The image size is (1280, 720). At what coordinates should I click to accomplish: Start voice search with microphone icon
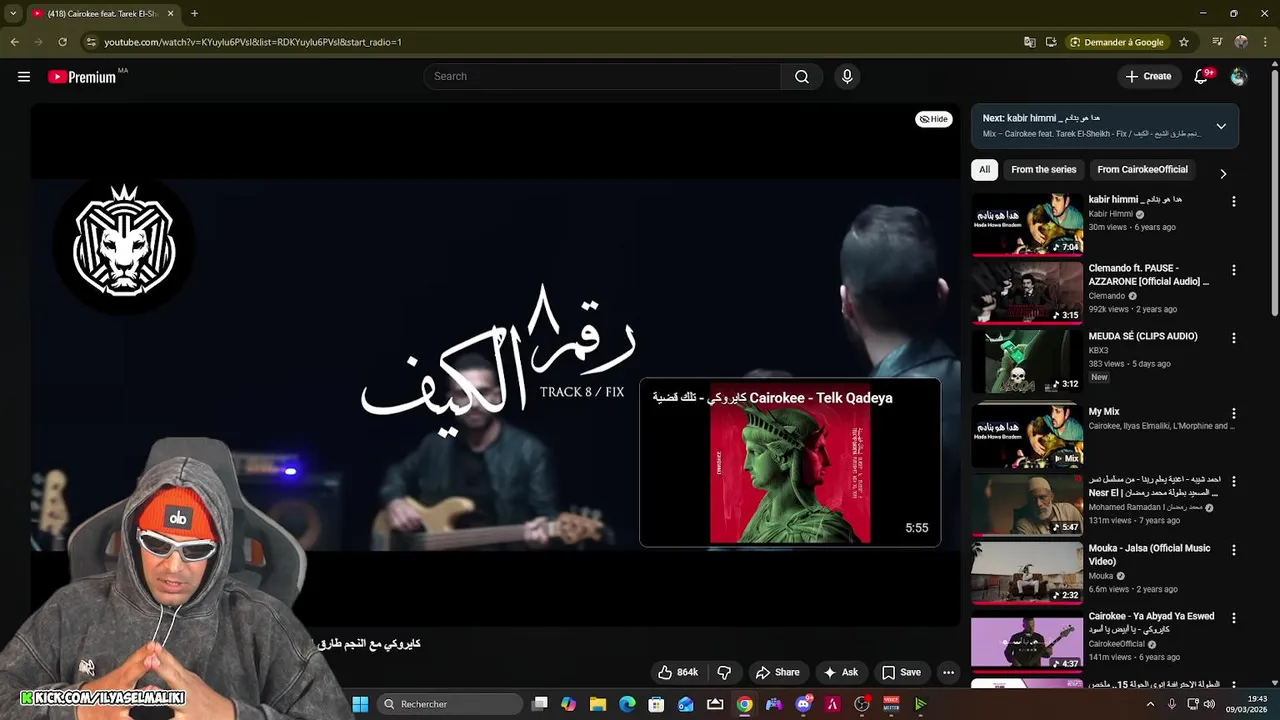pos(847,77)
